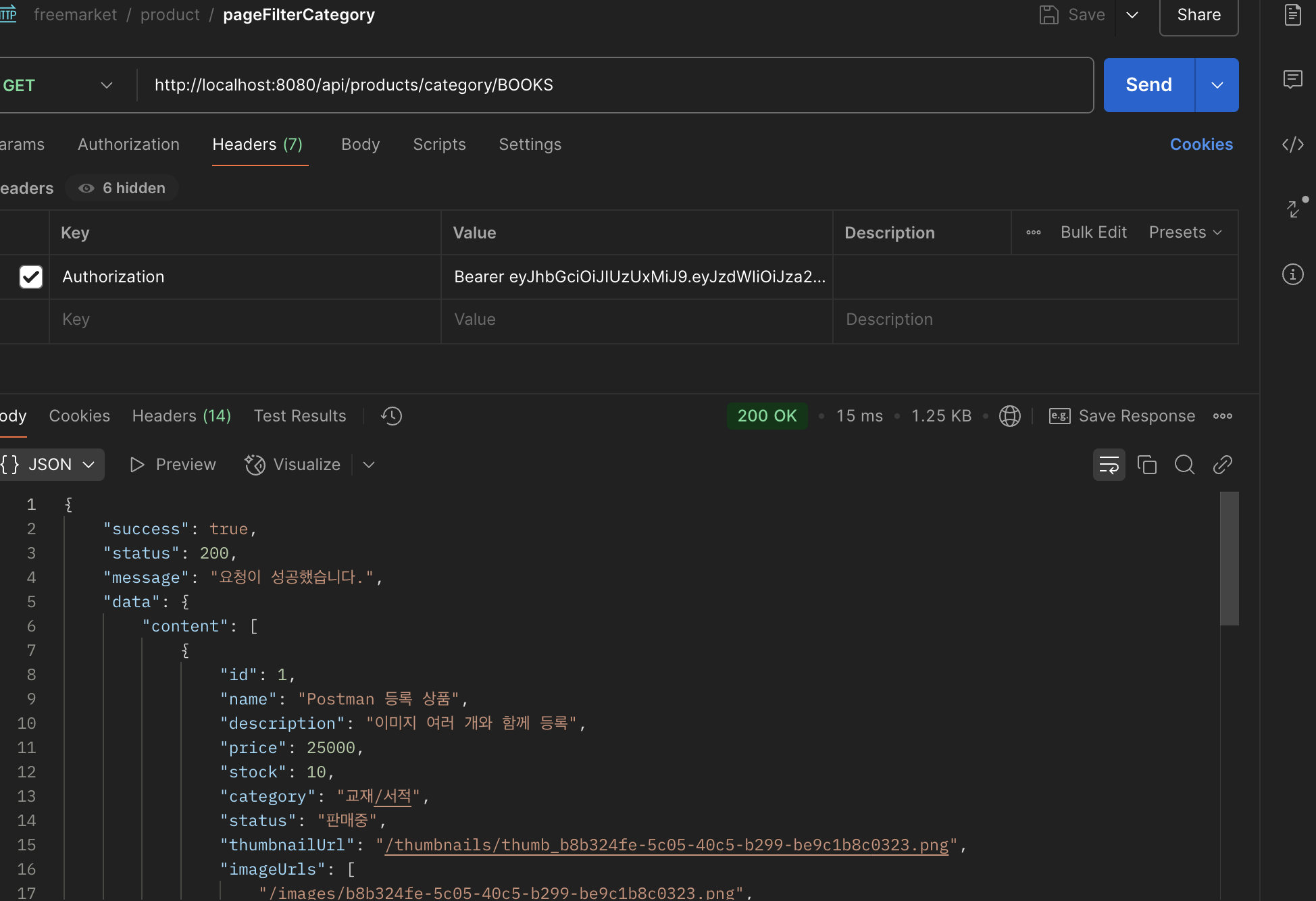Open the Test Results tab
This screenshot has width=1316, height=901.
point(299,416)
